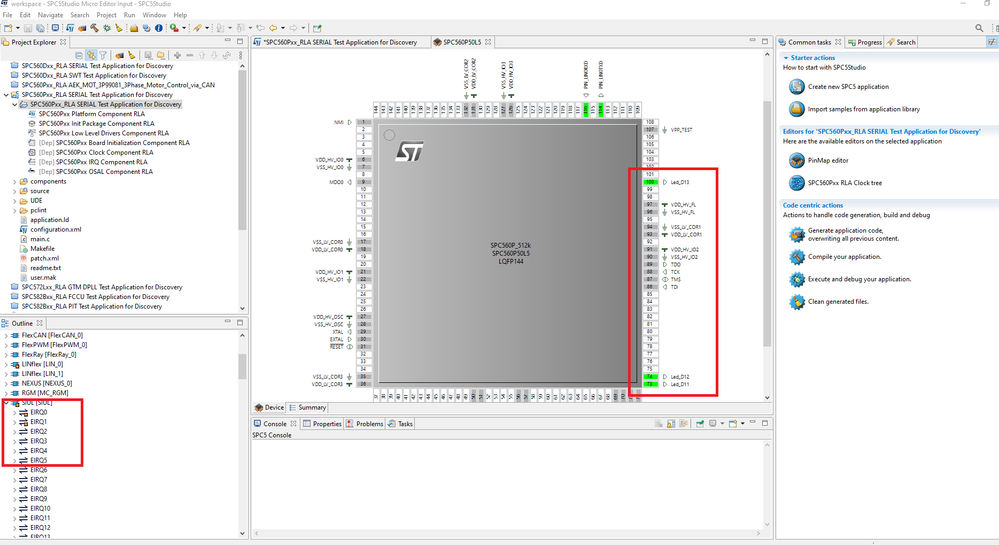This screenshot has height=545, width=999.
Task: Open dropdown arrow beside the New wizard icon
Action: click(x=18, y=28)
